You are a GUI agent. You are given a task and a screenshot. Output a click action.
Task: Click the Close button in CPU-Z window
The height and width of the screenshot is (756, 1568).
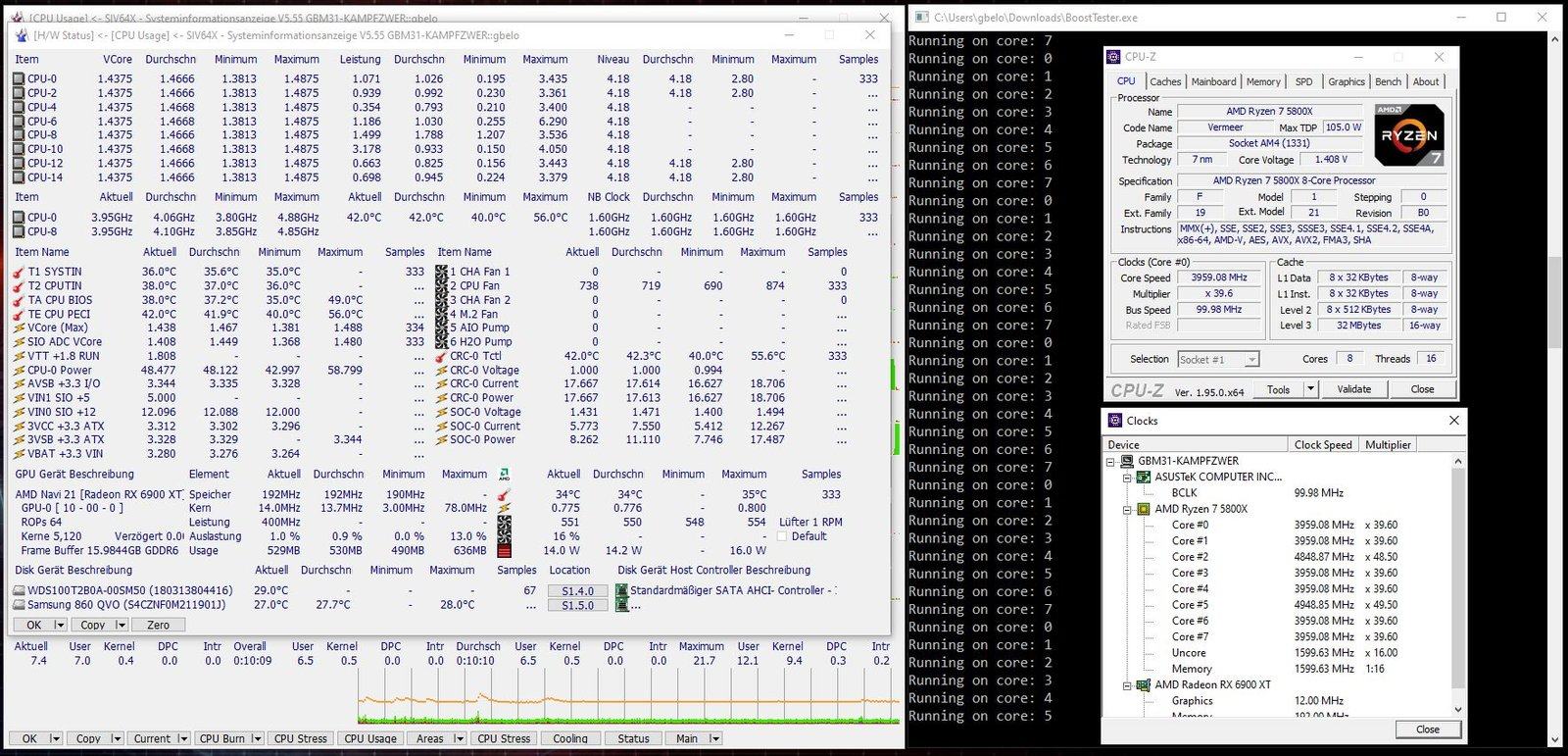coord(1422,389)
